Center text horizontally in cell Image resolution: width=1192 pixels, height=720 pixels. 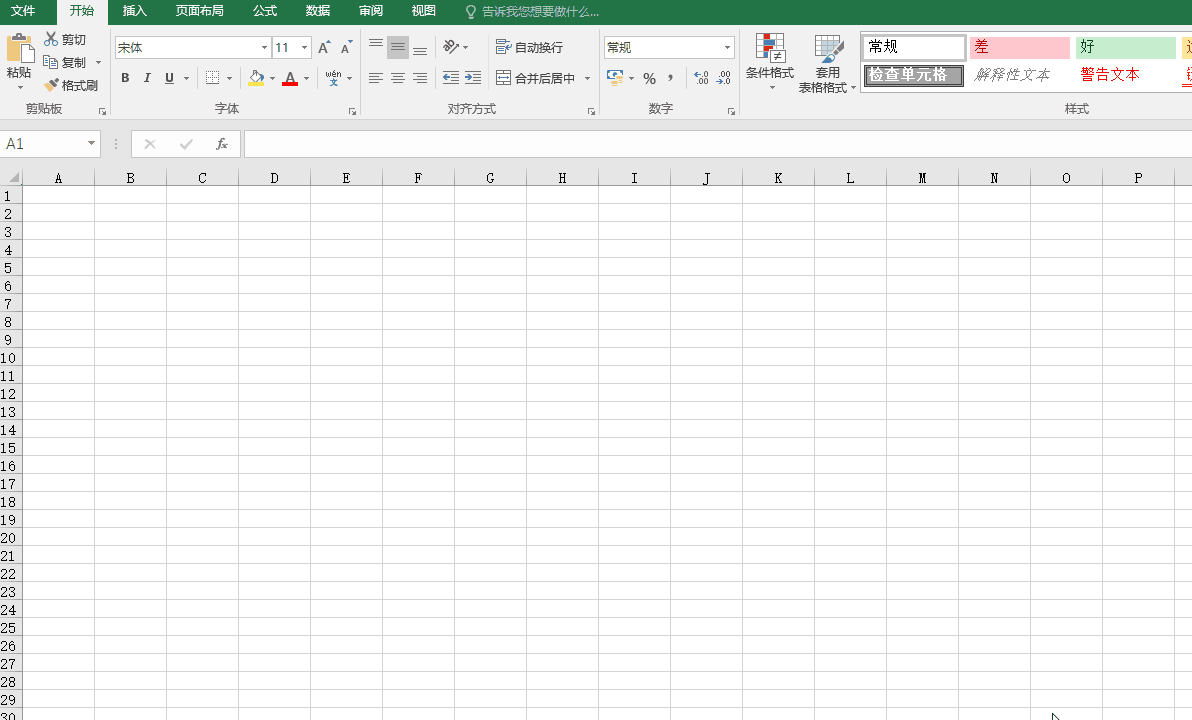(398, 78)
